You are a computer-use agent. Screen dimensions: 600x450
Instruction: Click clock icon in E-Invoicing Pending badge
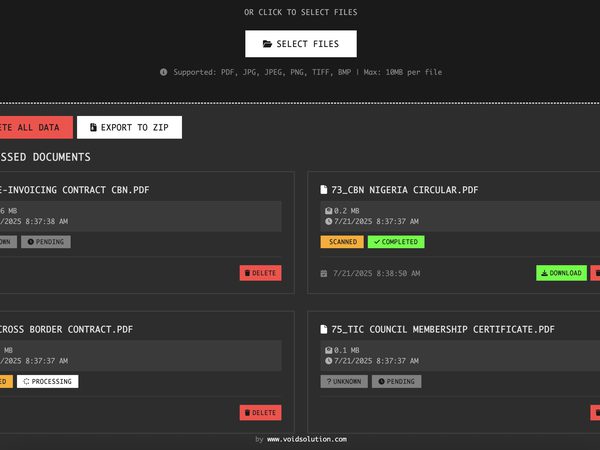pos(31,242)
